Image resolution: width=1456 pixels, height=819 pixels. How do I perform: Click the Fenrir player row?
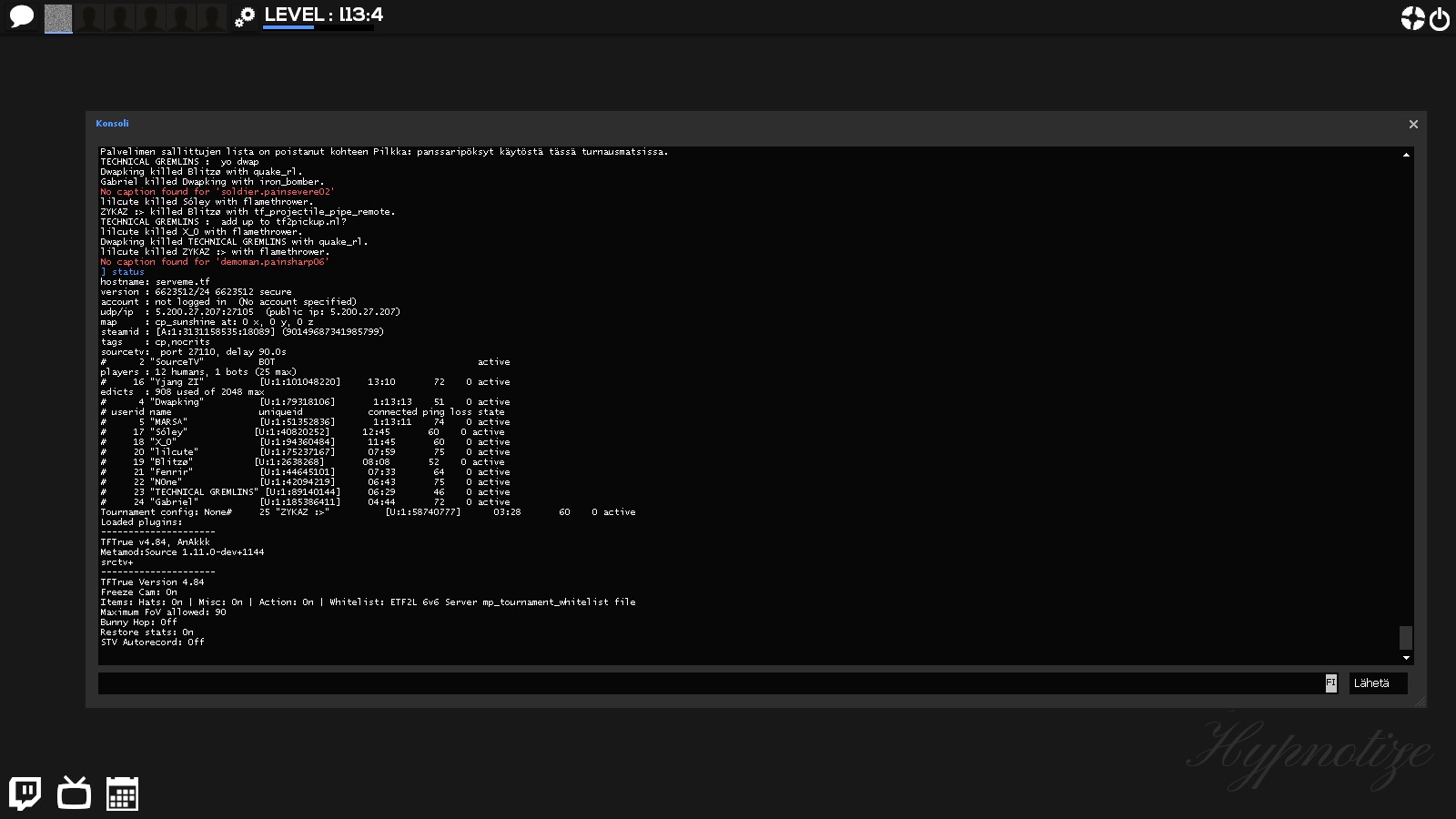305,472
